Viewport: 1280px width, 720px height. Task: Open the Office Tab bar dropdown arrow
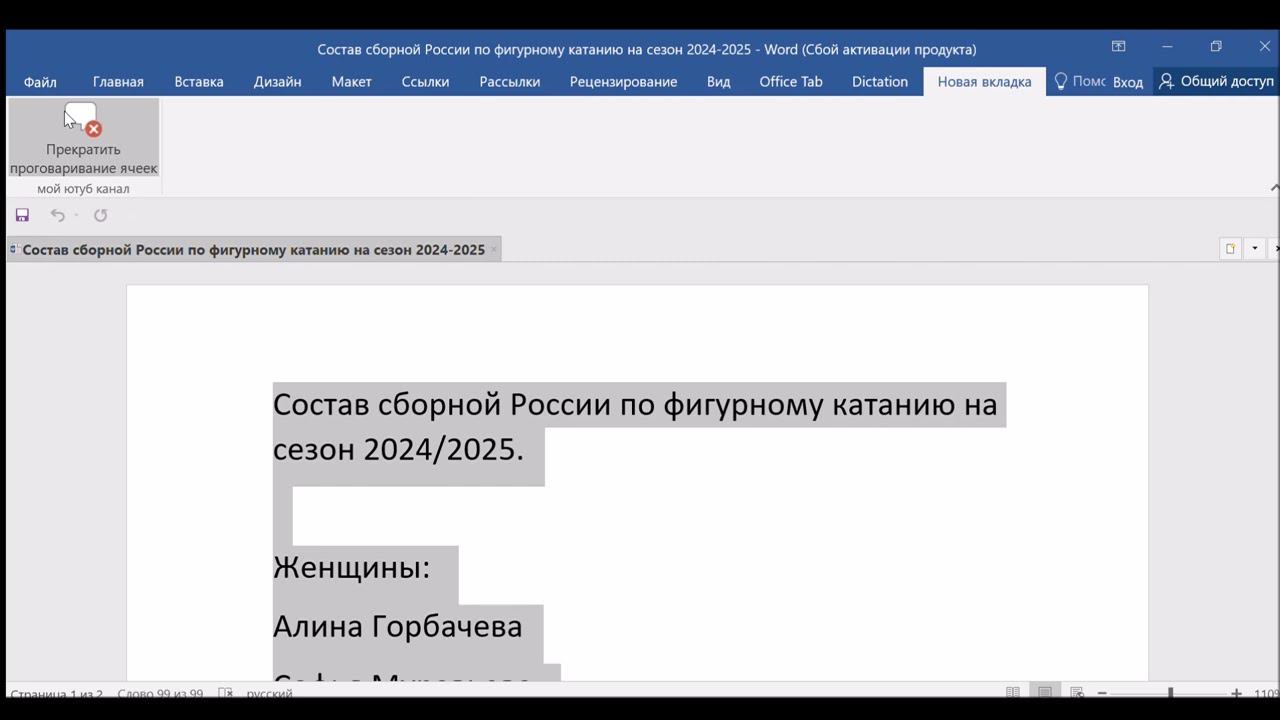tap(1254, 249)
